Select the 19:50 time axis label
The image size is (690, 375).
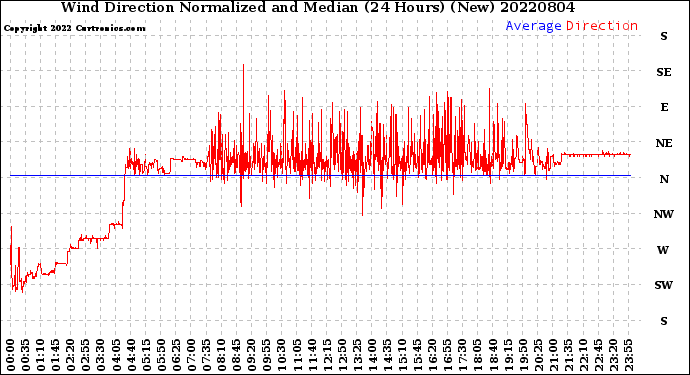coord(523,355)
